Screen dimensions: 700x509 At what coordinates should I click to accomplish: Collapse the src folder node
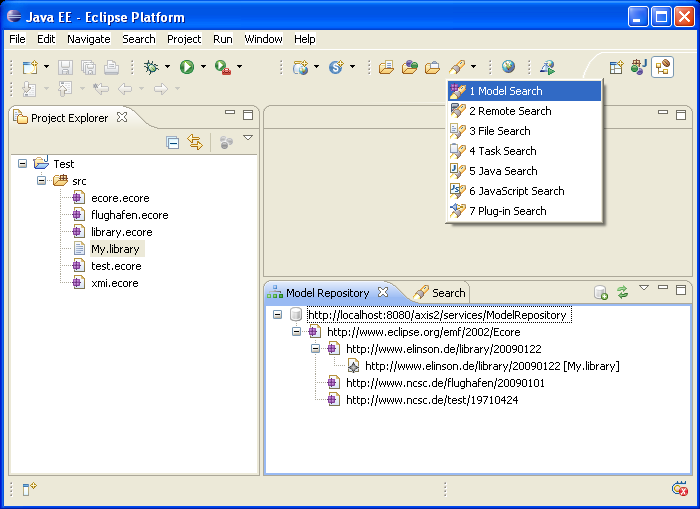point(42,181)
